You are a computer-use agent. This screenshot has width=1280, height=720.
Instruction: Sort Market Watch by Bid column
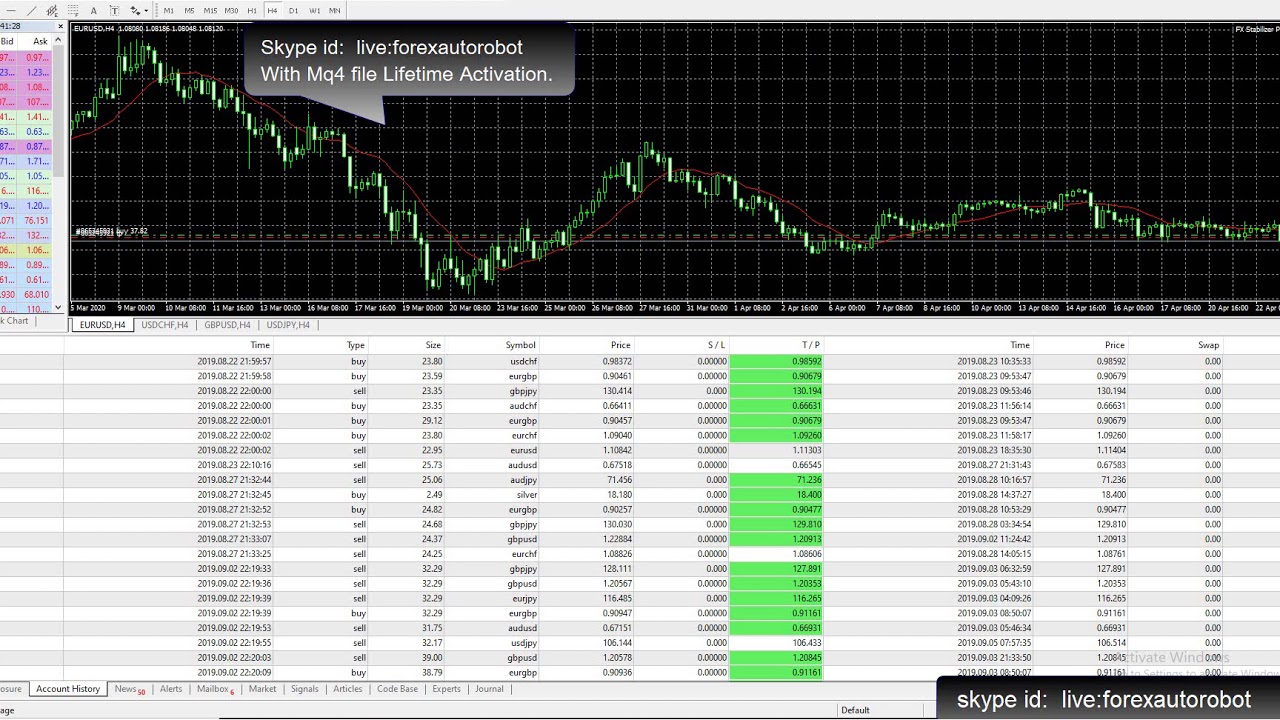[7, 41]
